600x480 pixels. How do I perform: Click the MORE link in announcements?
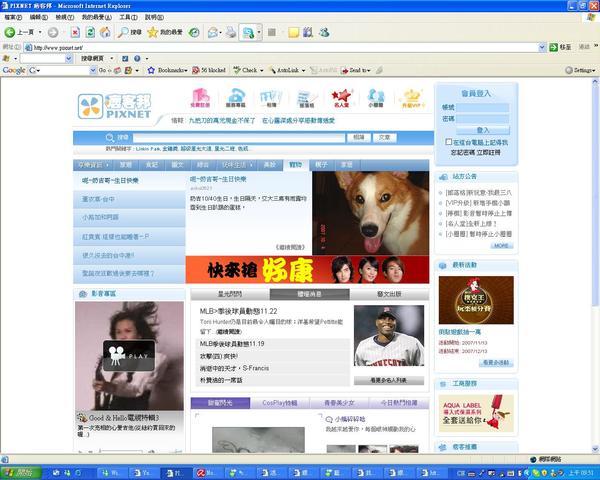click(501, 246)
